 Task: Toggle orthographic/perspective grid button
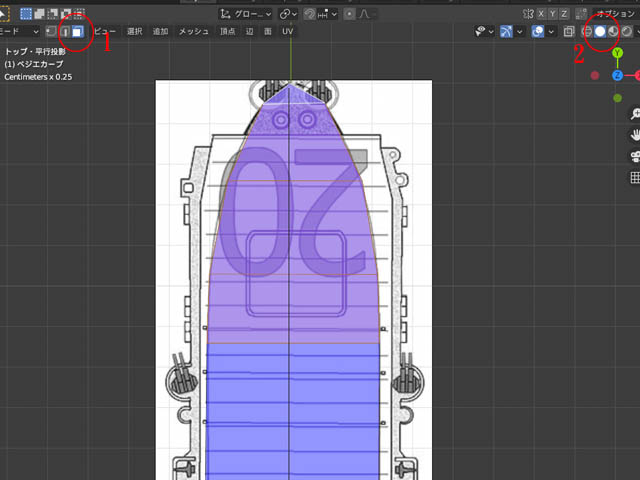(x=634, y=177)
